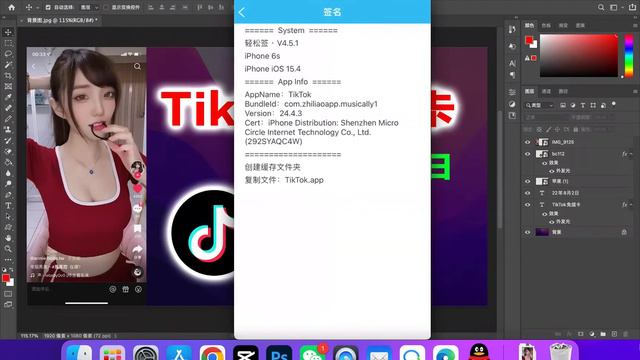Screen dimensions: 640x360
Task: Hide the bc112 layer
Action: pos(527,154)
